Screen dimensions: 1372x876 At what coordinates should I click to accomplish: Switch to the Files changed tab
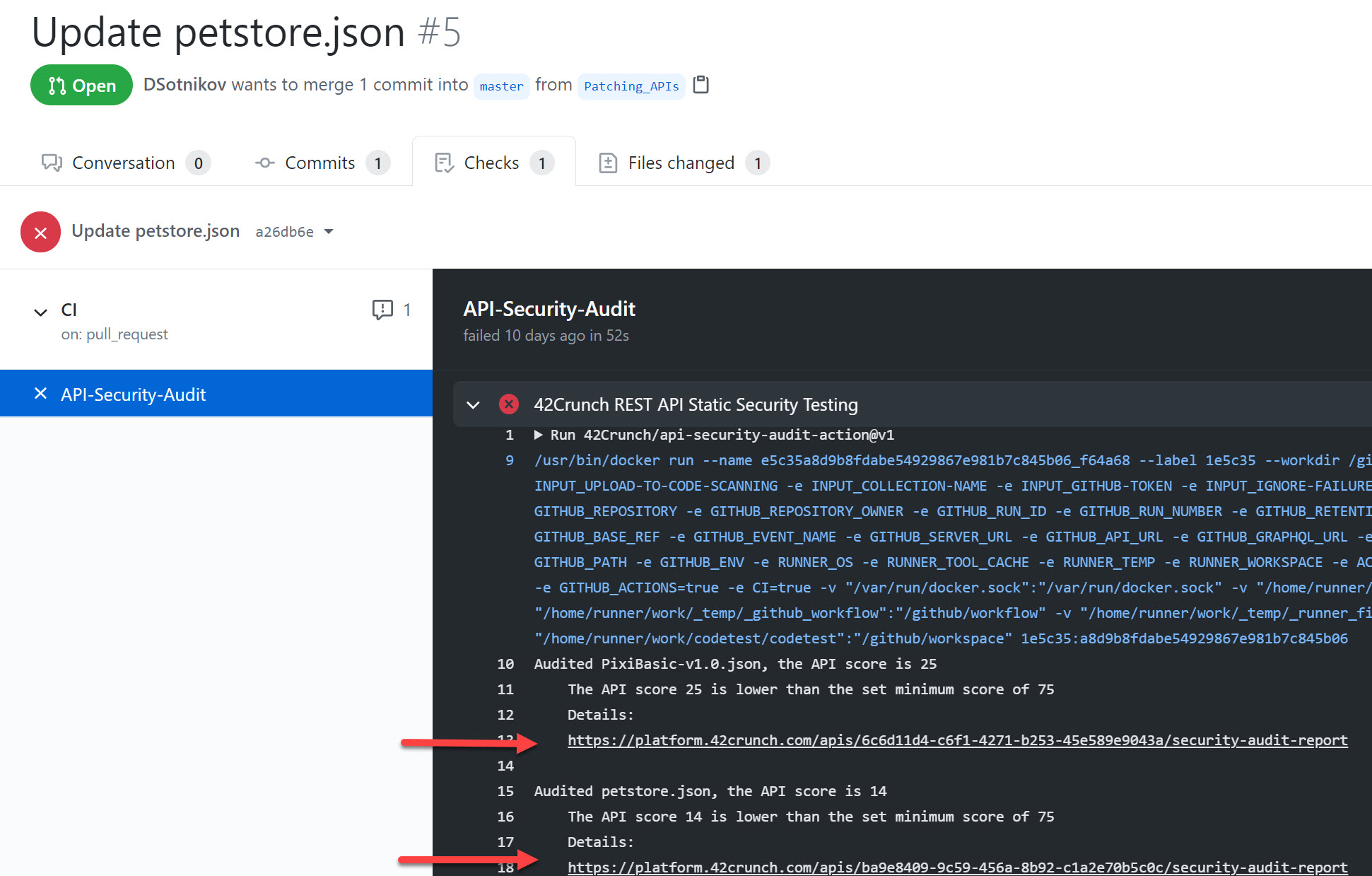(681, 163)
